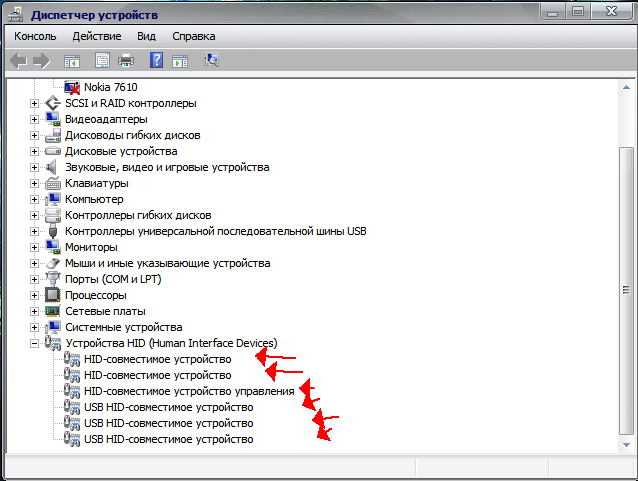
Task: Expand the Процессоры node
Action: (34, 295)
